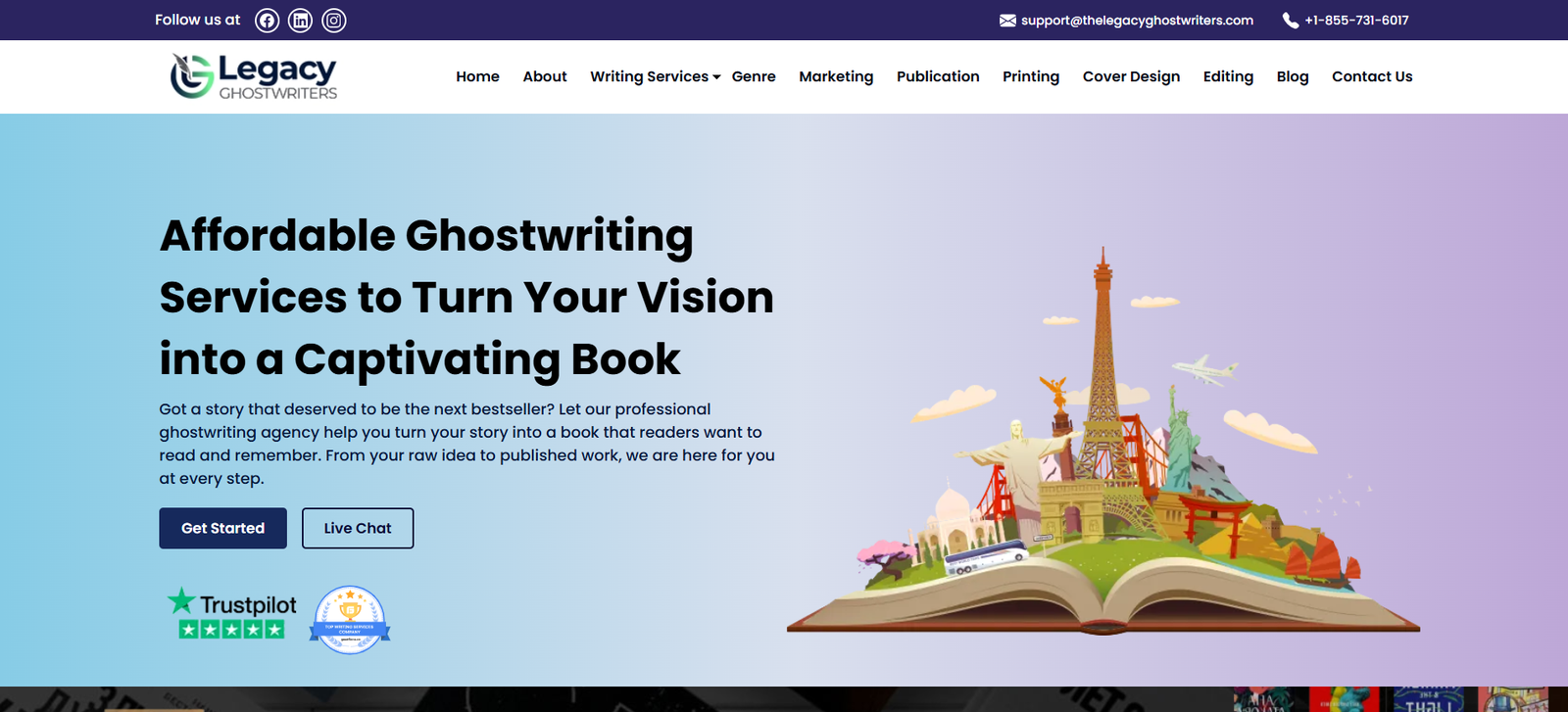The height and width of the screenshot is (712, 1568).
Task: Click the Trustpilot five-star badge
Action: click(x=232, y=613)
